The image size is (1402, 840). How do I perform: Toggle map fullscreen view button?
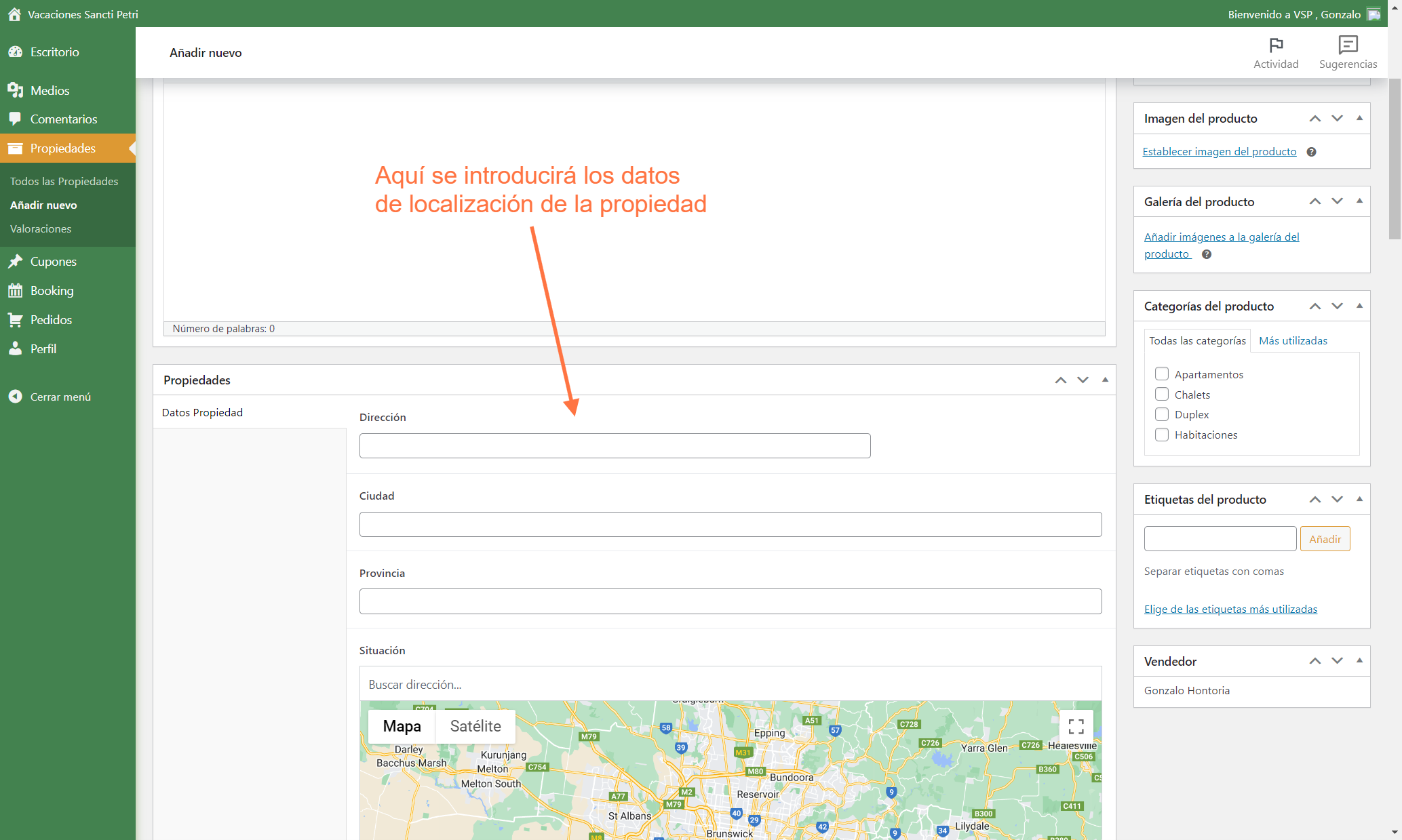coord(1076,727)
